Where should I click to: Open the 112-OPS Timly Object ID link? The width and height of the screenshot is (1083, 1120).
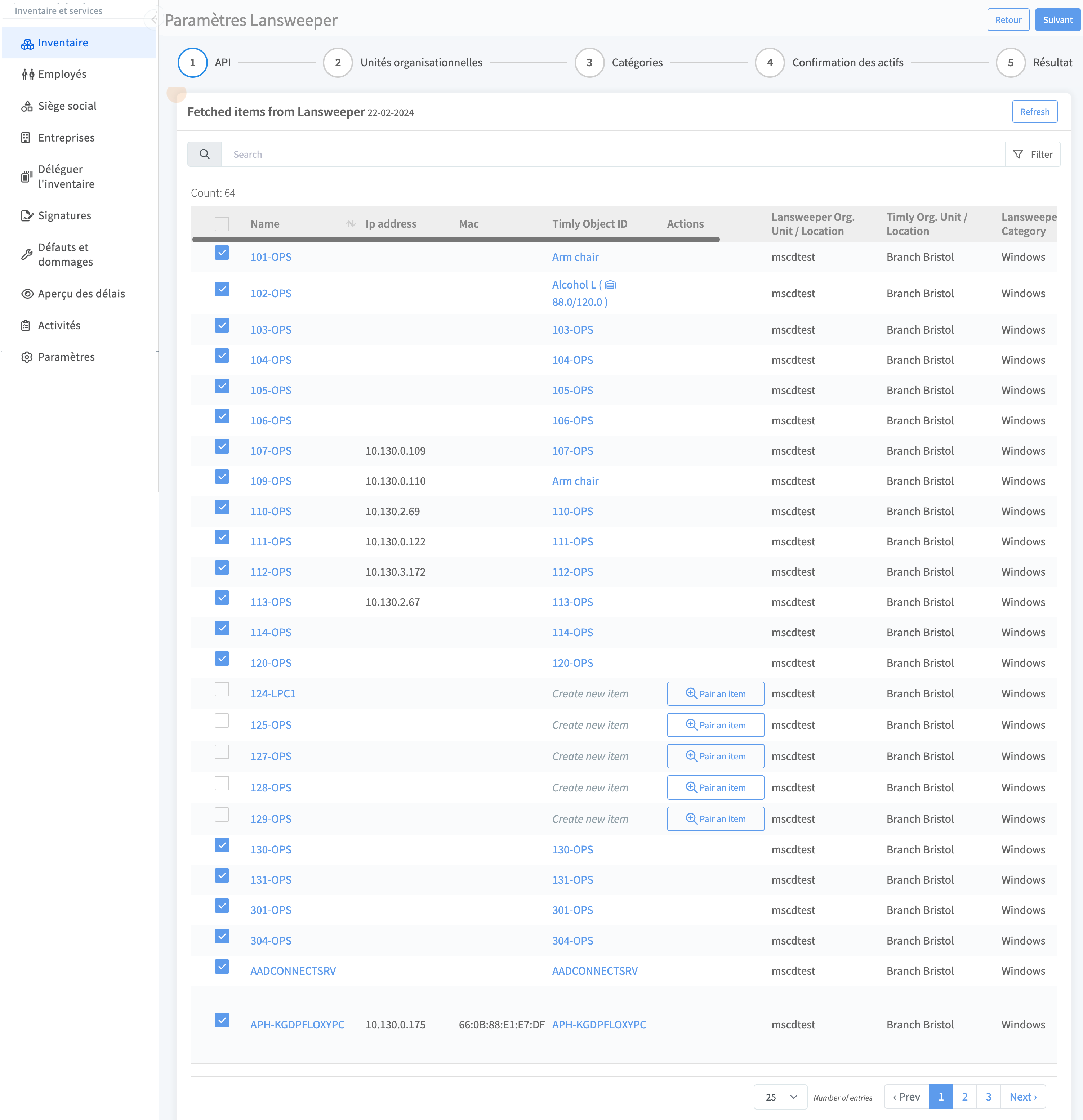(x=572, y=572)
